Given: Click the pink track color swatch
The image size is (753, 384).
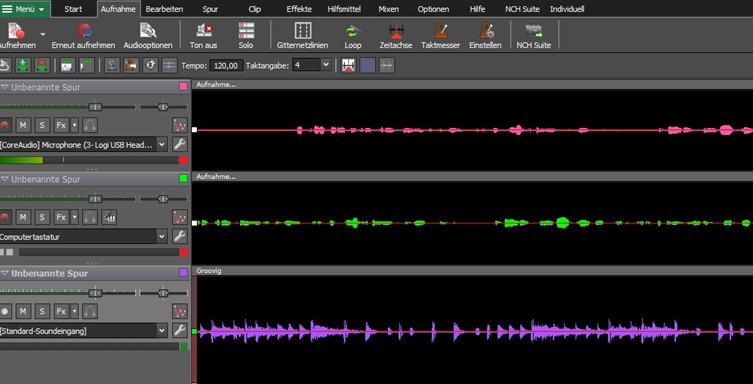Looking at the screenshot, I should (183, 86).
